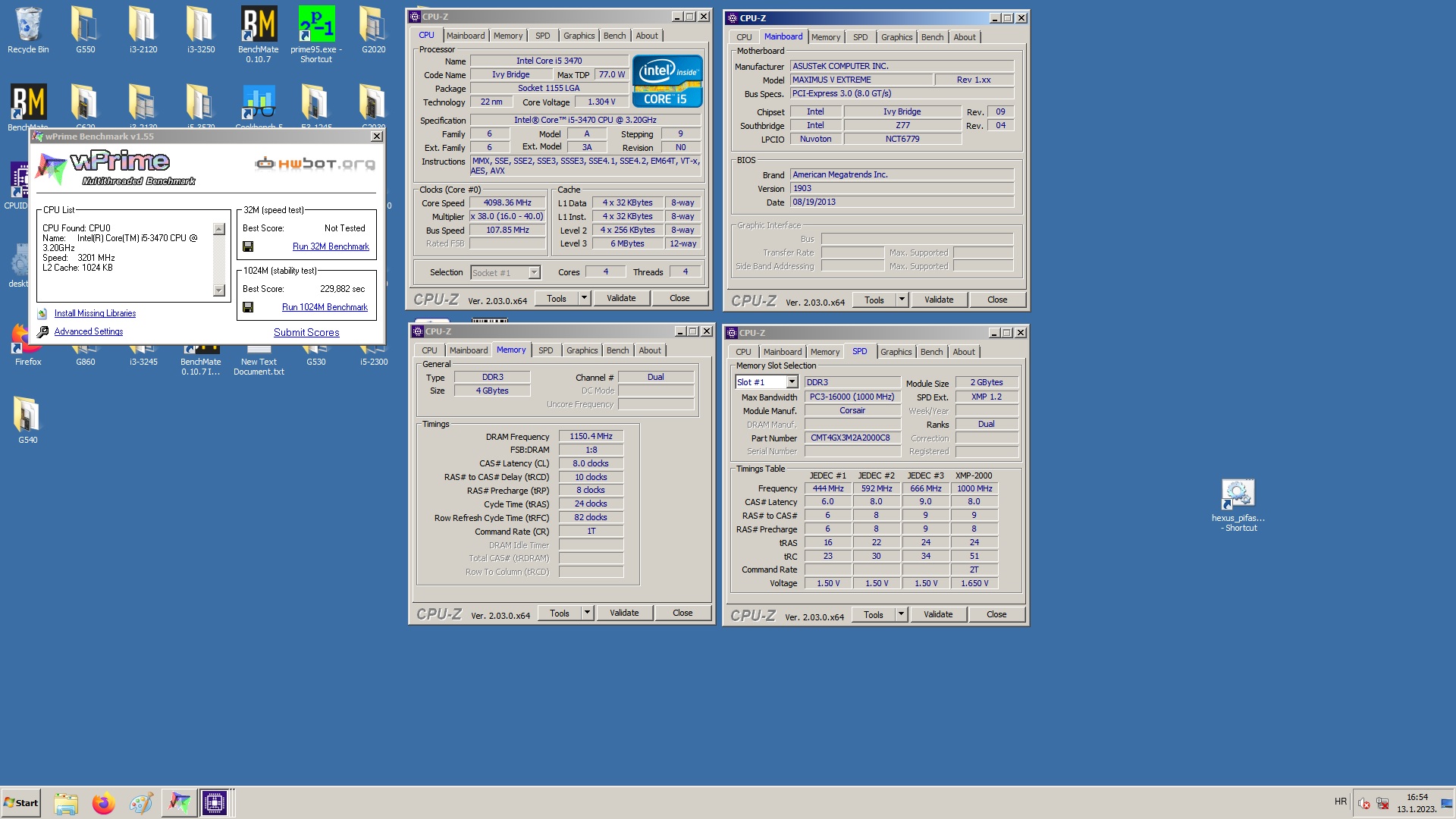Screen dimensions: 1456x819
Task: Switch to Bench tab in CPU window
Action: click(614, 36)
